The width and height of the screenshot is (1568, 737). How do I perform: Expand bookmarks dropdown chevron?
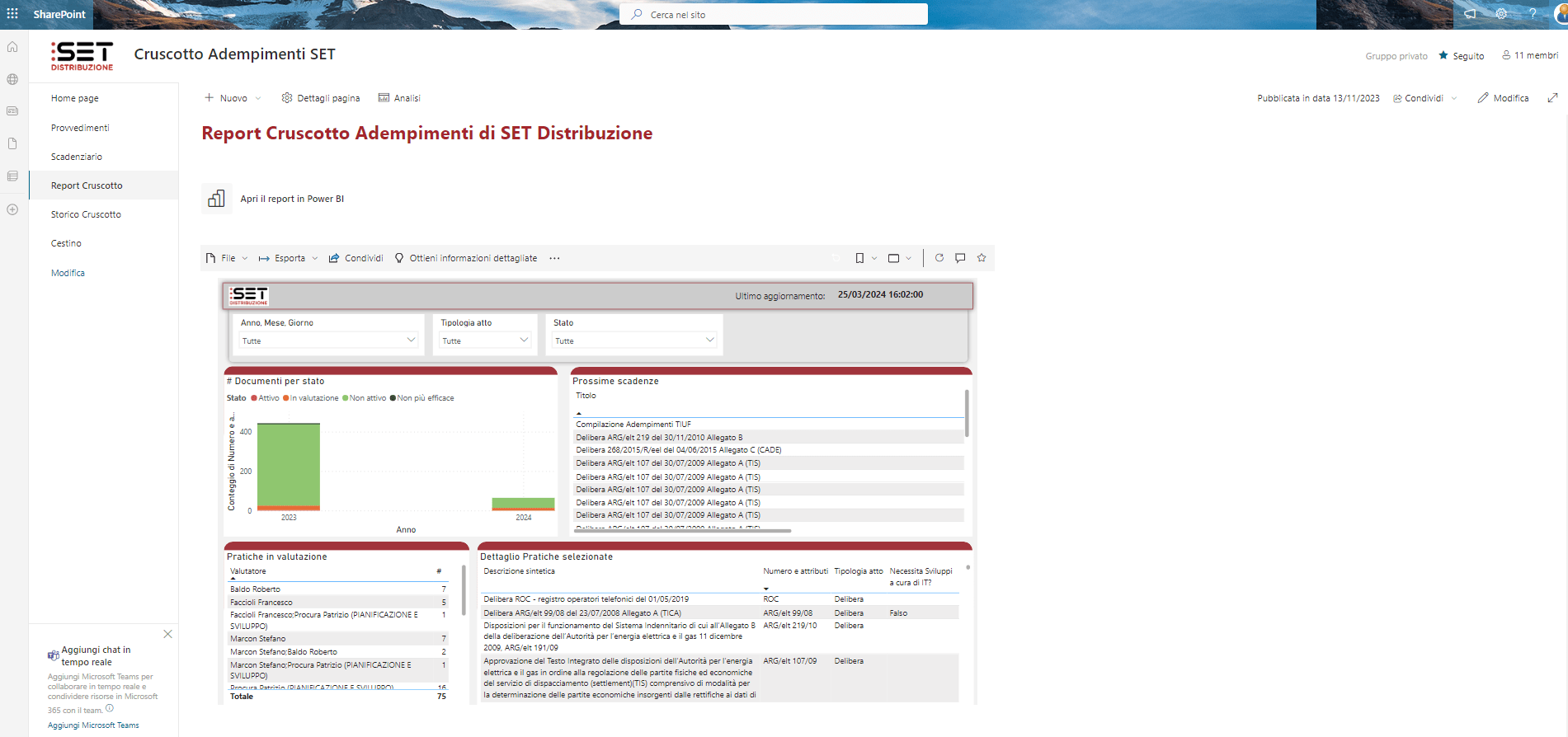click(x=874, y=258)
